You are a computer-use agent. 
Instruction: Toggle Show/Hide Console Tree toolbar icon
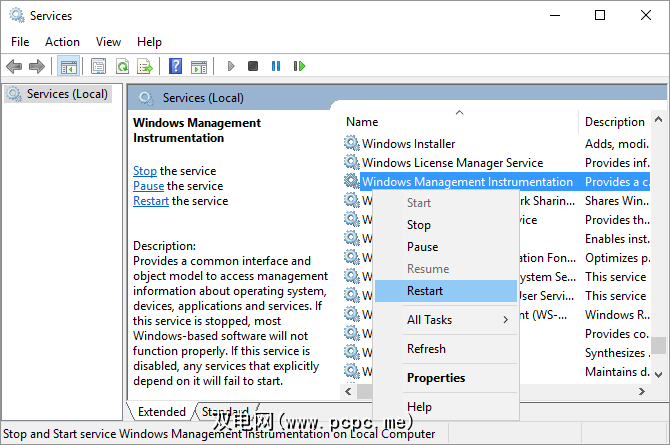(x=68, y=66)
